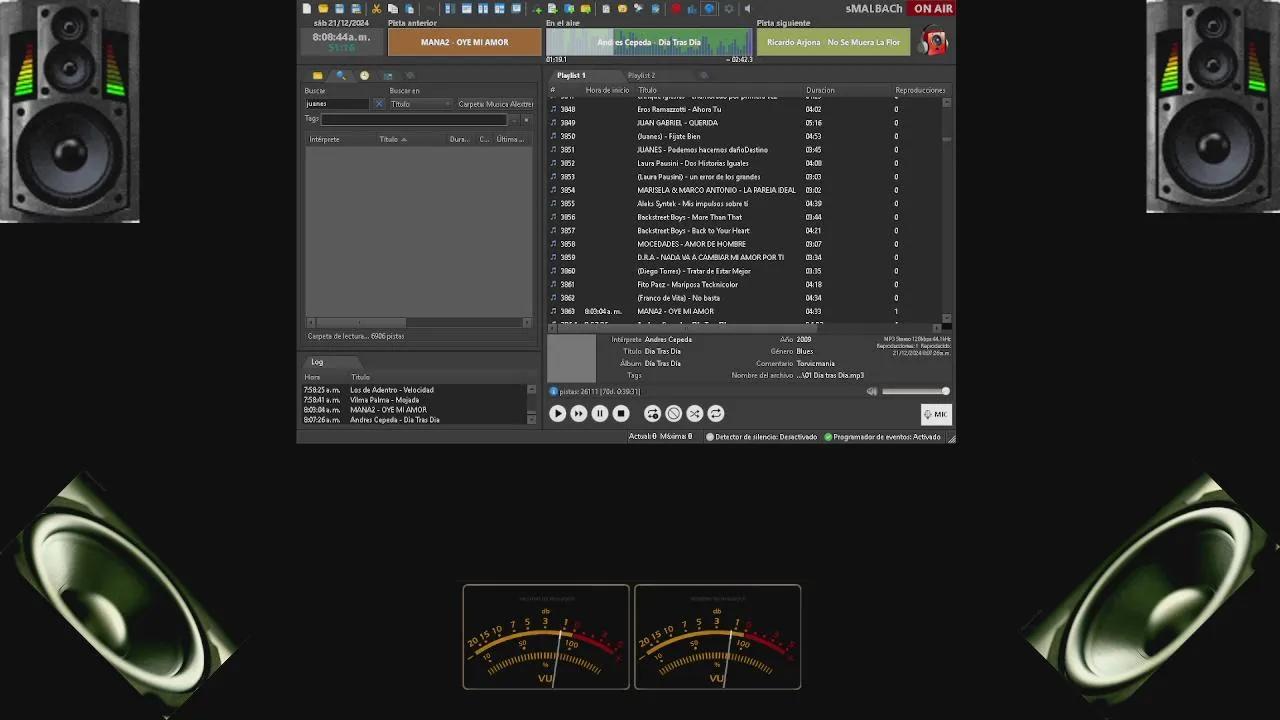
Task: Skip to the next track
Action: 579,413
